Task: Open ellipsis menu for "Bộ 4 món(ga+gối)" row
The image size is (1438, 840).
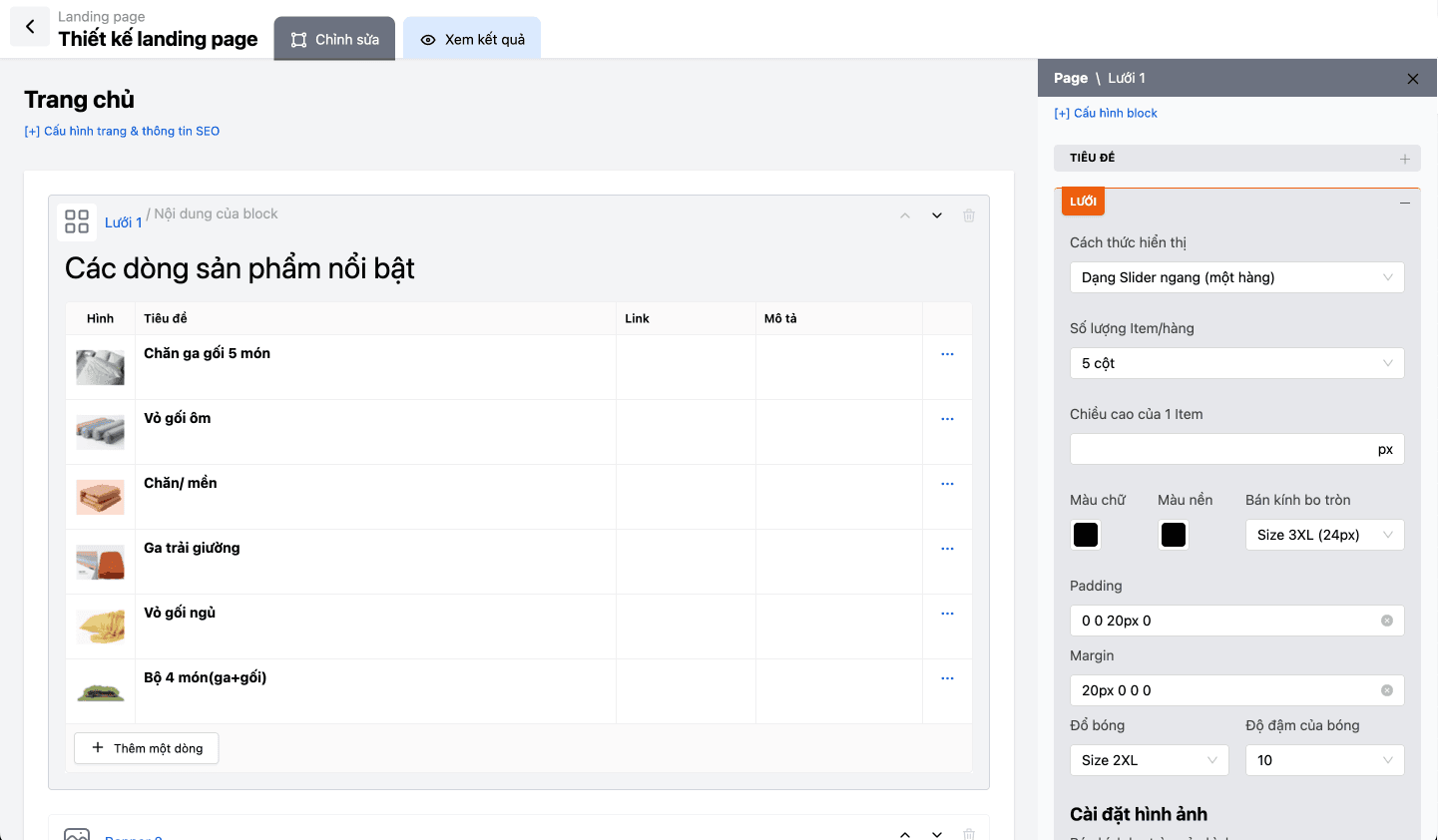Action: tap(946, 676)
